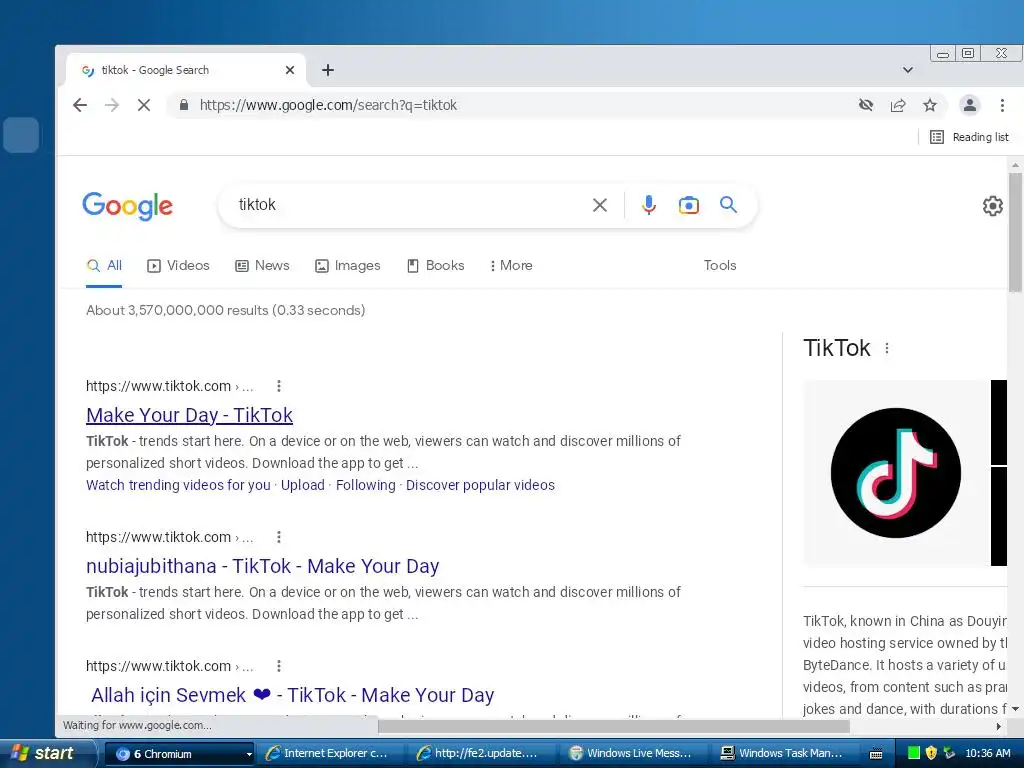Open Watch trending videos for you sitelink

coord(178,485)
